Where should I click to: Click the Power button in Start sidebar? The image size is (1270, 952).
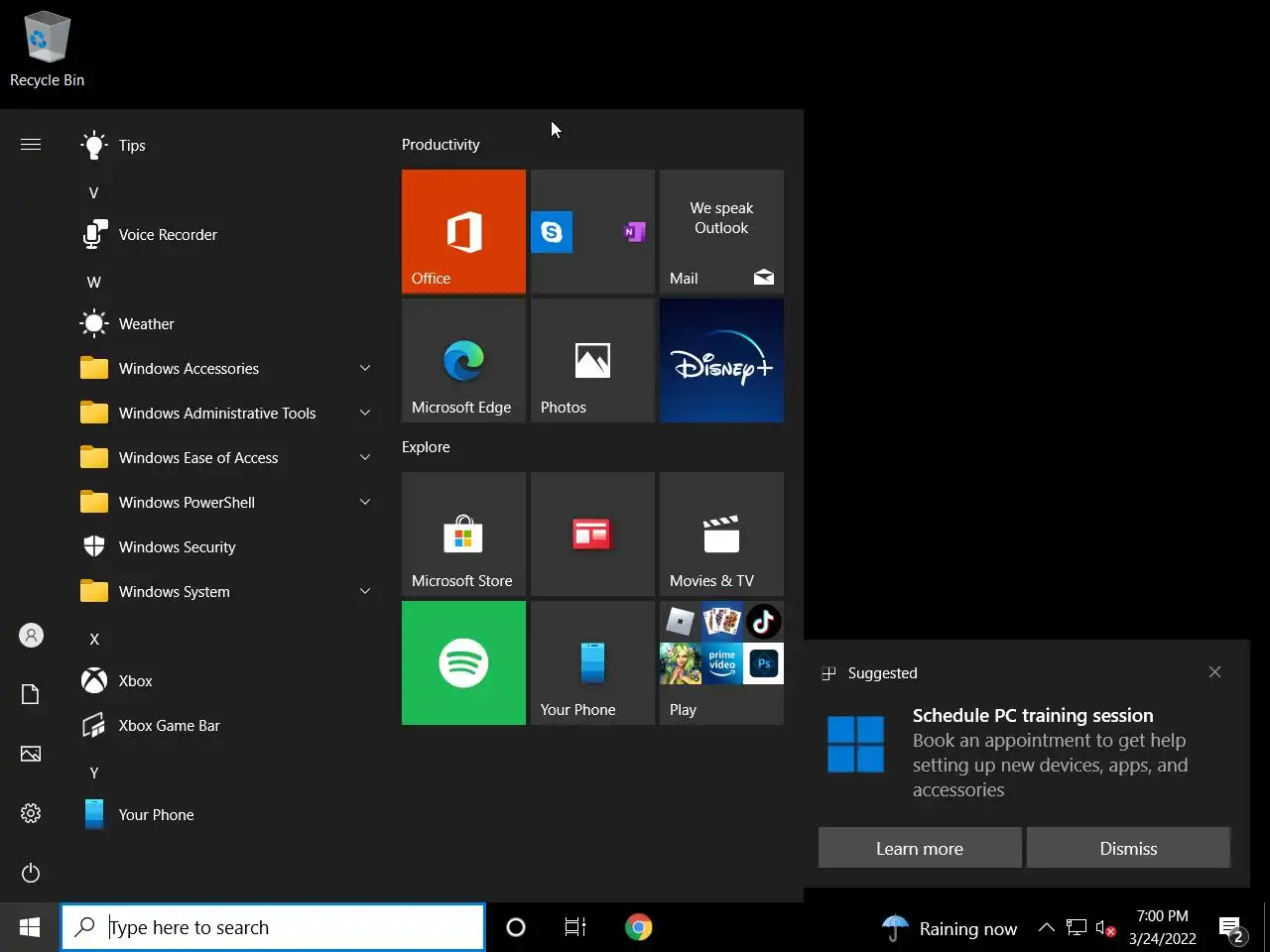pos(31,873)
